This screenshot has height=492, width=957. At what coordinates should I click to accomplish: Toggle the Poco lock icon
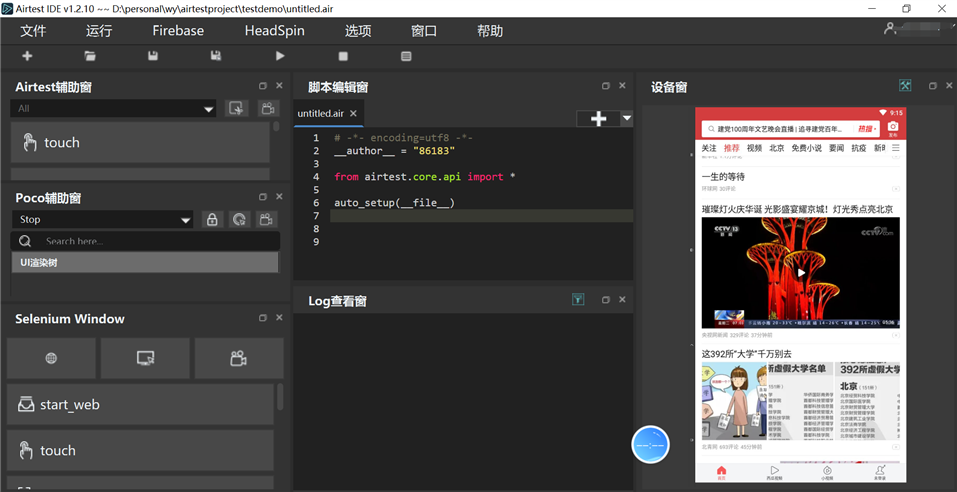[212, 220]
